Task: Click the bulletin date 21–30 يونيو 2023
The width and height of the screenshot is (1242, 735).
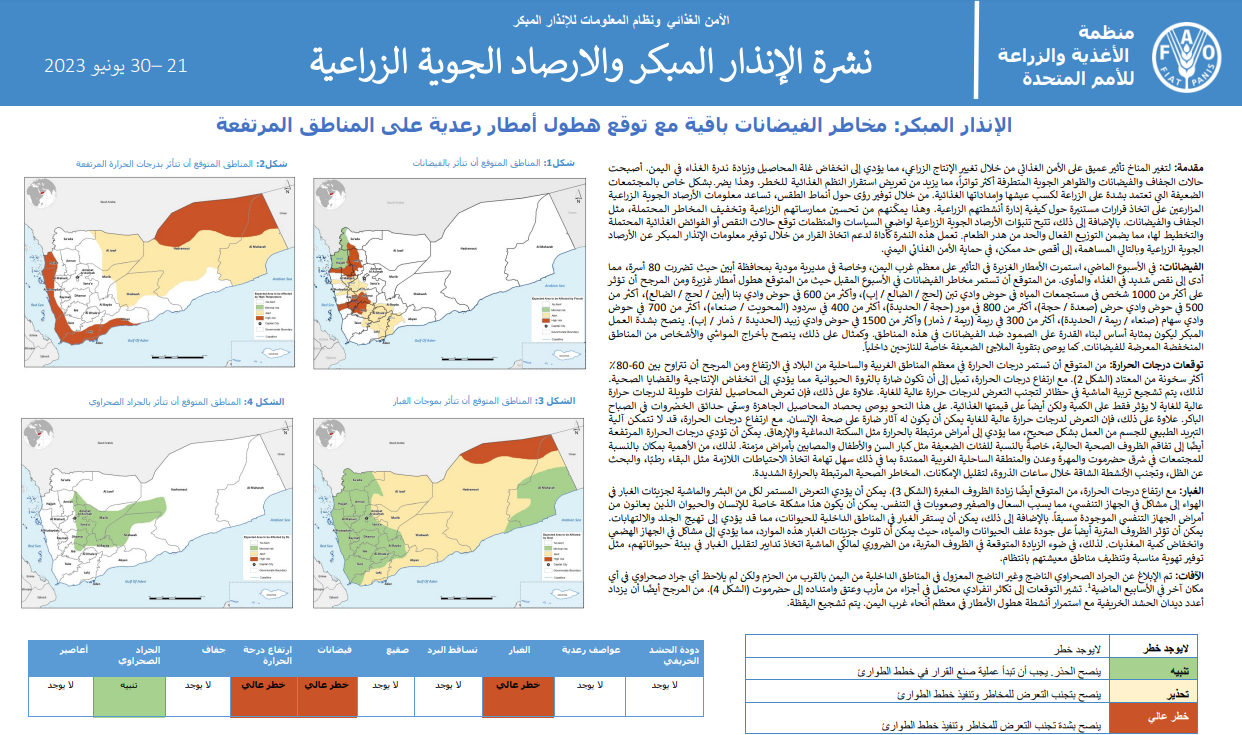Action: (x=116, y=66)
